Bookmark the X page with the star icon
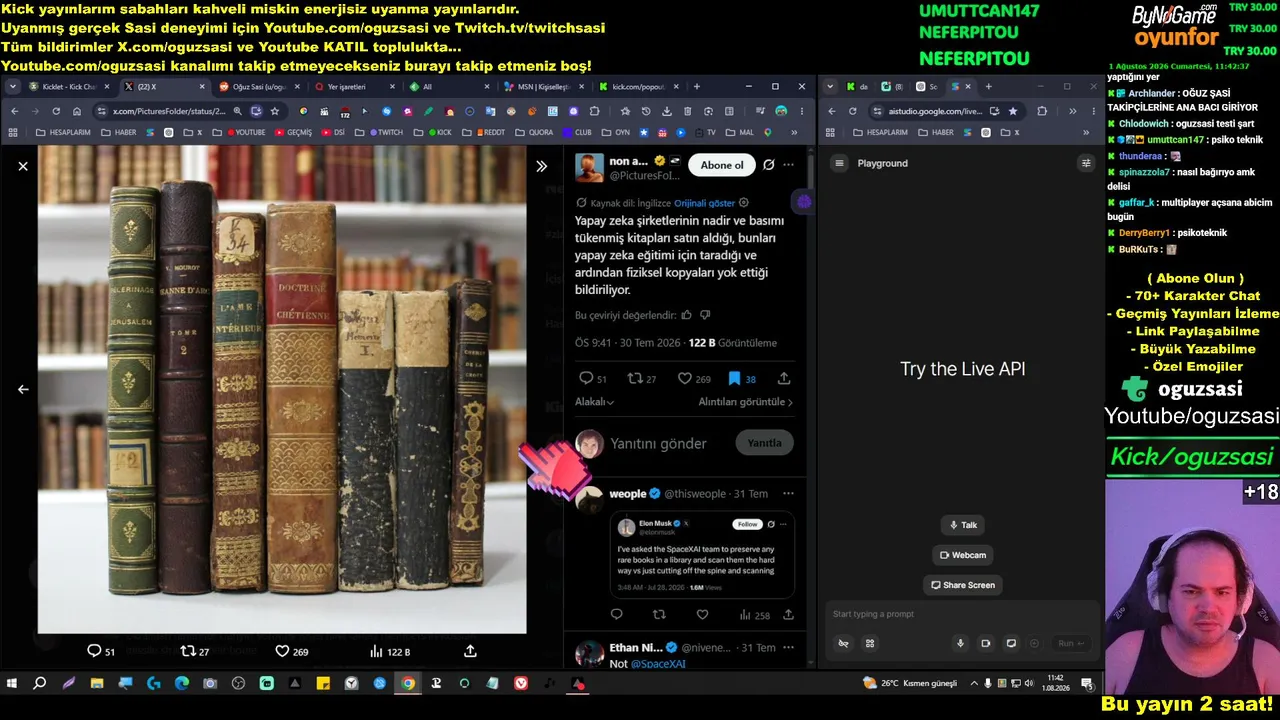The image size is (1280, 720). tap(275, 111)
